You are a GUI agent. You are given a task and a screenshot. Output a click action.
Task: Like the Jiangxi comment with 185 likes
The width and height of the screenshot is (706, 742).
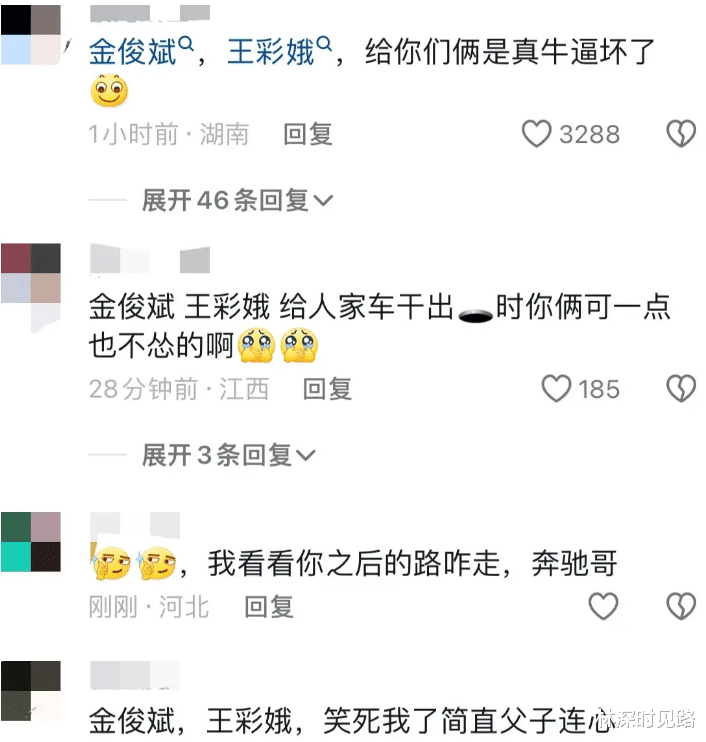click(556, 389)
